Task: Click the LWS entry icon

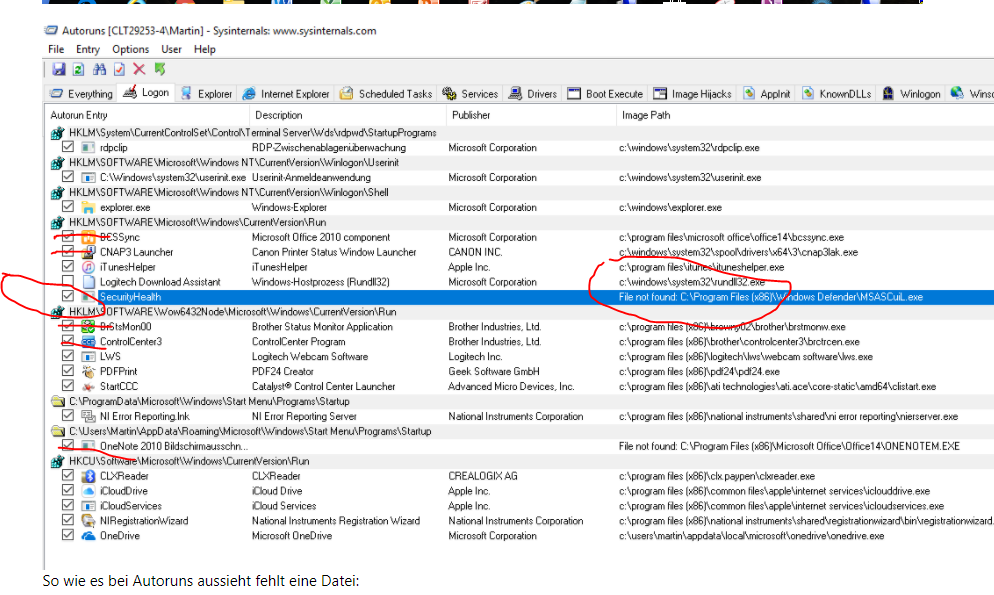Action: (x=88, y=356)
